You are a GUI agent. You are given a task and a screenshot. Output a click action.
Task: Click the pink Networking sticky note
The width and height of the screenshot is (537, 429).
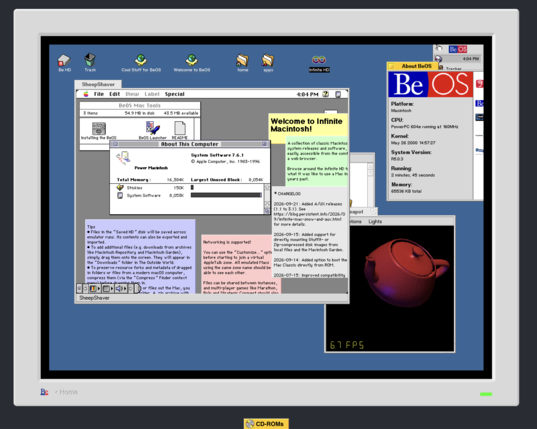point(241,264)
